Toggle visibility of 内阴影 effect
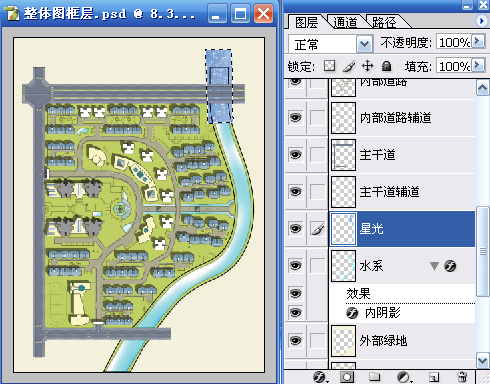 pyautogui.click(x=295, y=313)
